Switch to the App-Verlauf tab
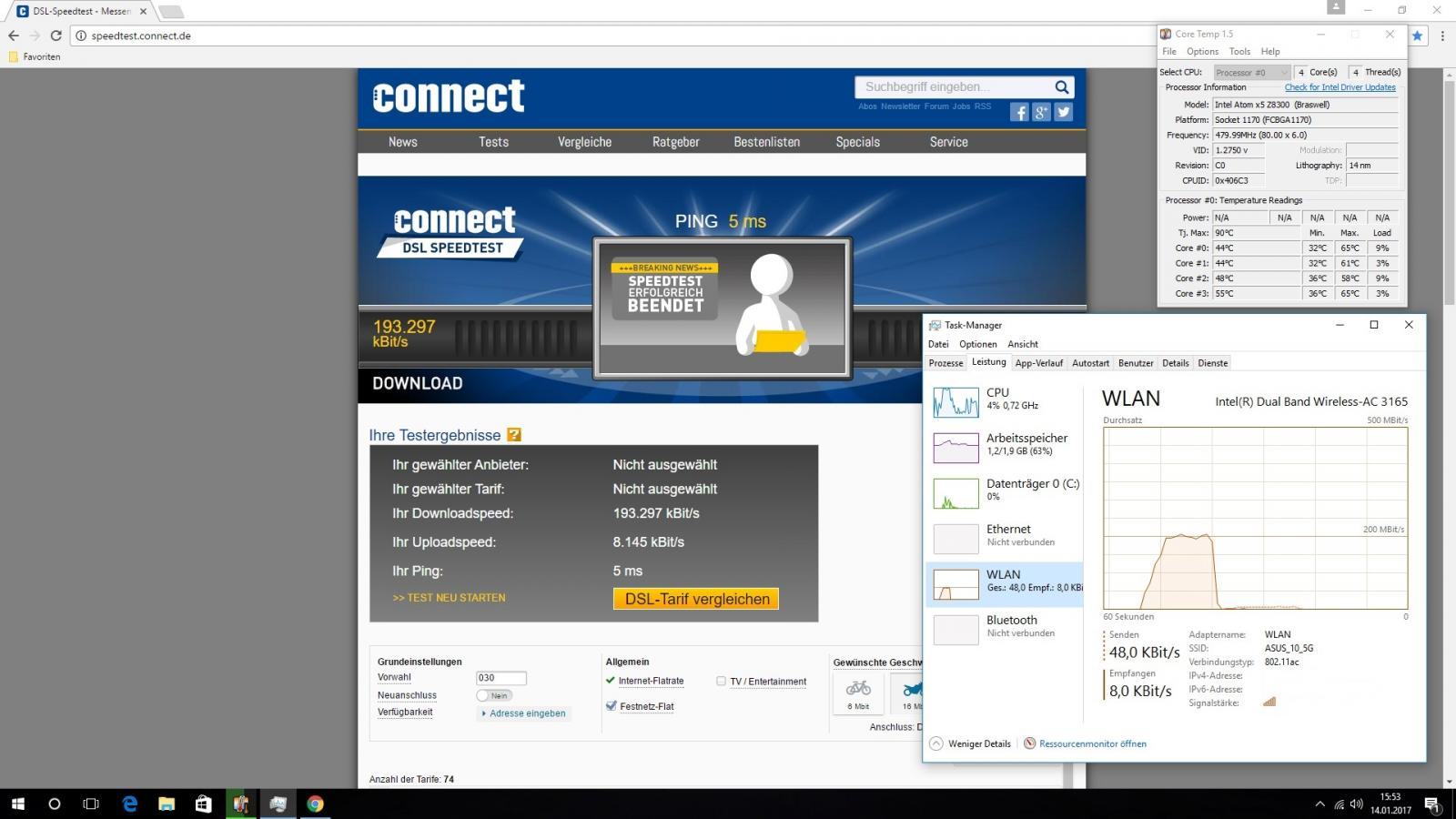The image size is (1456, 819). pos(1039,363)
